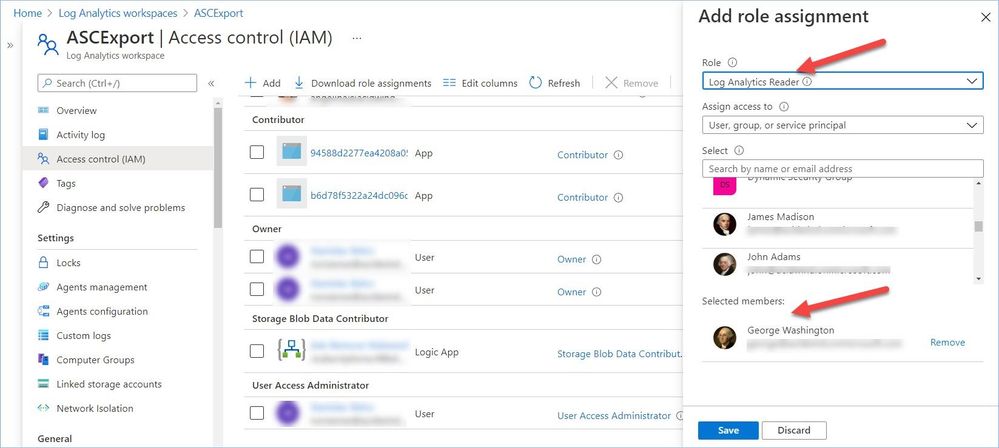The image size is (999, 448).
Task: Select John Adams from member list
Action: pyautogui.click(x=837, y=263)
